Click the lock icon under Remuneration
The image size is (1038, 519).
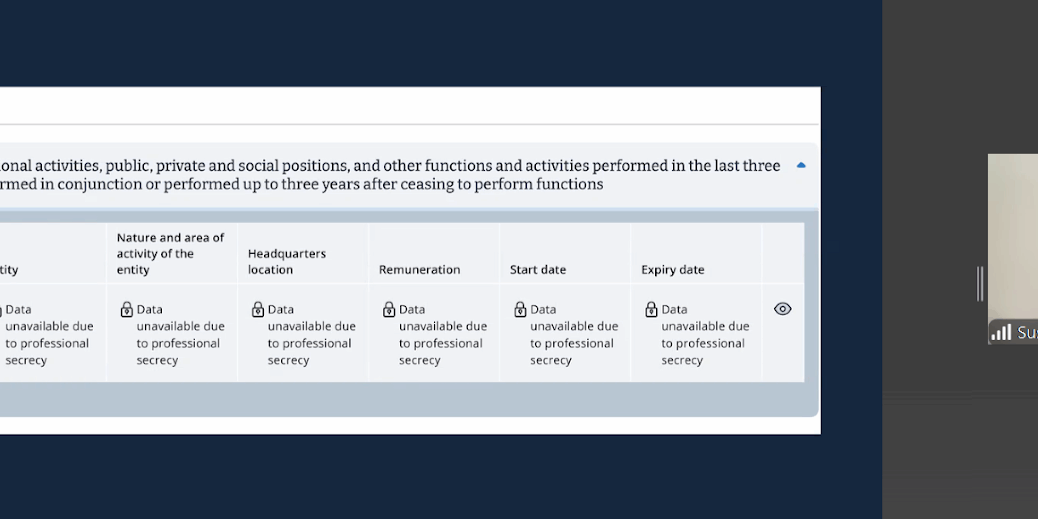(389, 310)
